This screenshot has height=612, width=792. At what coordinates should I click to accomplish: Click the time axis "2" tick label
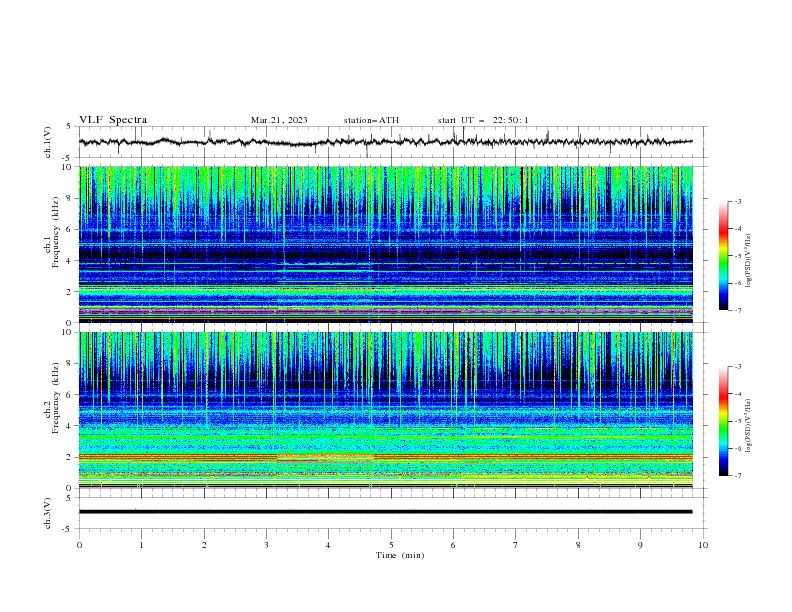pyautogui.click(x=204, y=545)
